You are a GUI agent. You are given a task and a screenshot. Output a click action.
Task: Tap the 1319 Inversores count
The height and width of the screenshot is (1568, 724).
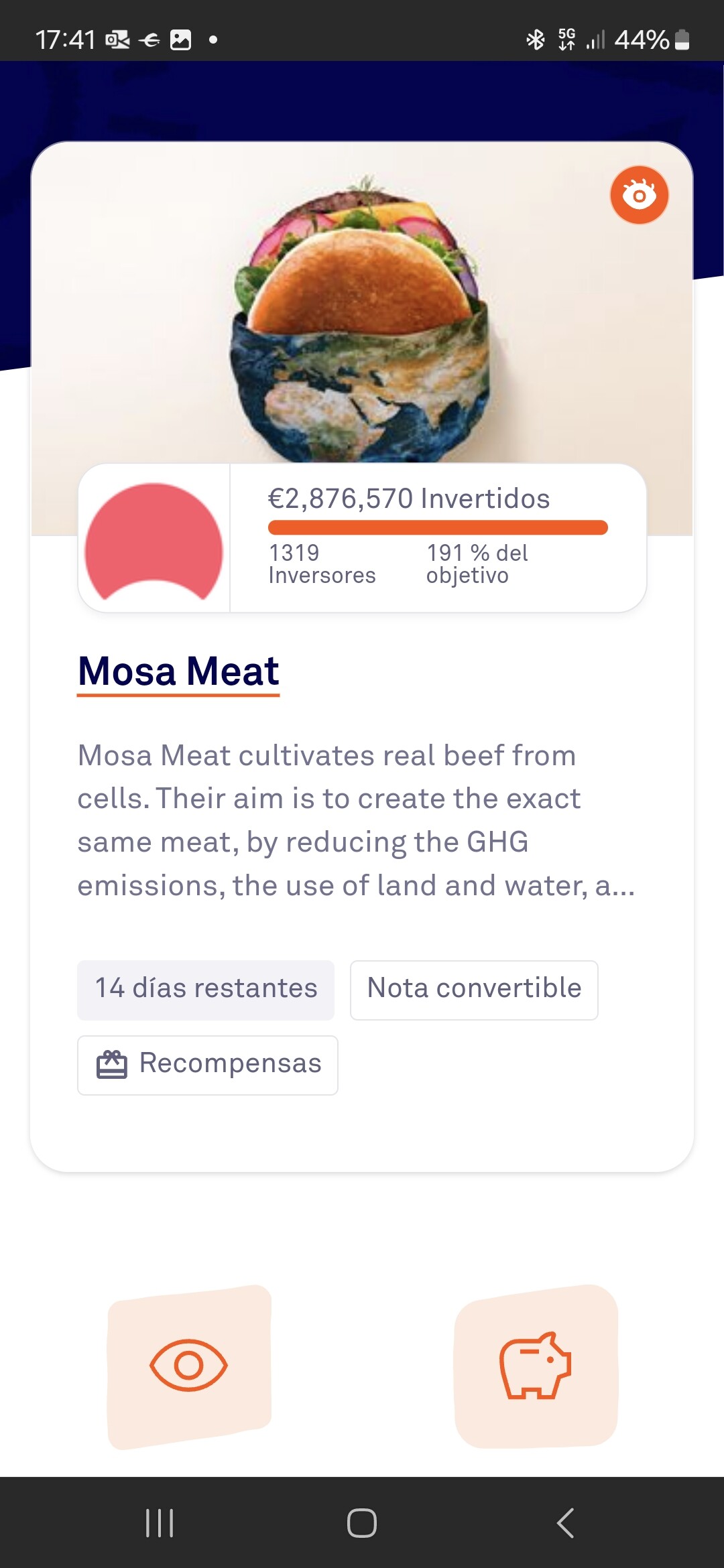pos(322,564)
